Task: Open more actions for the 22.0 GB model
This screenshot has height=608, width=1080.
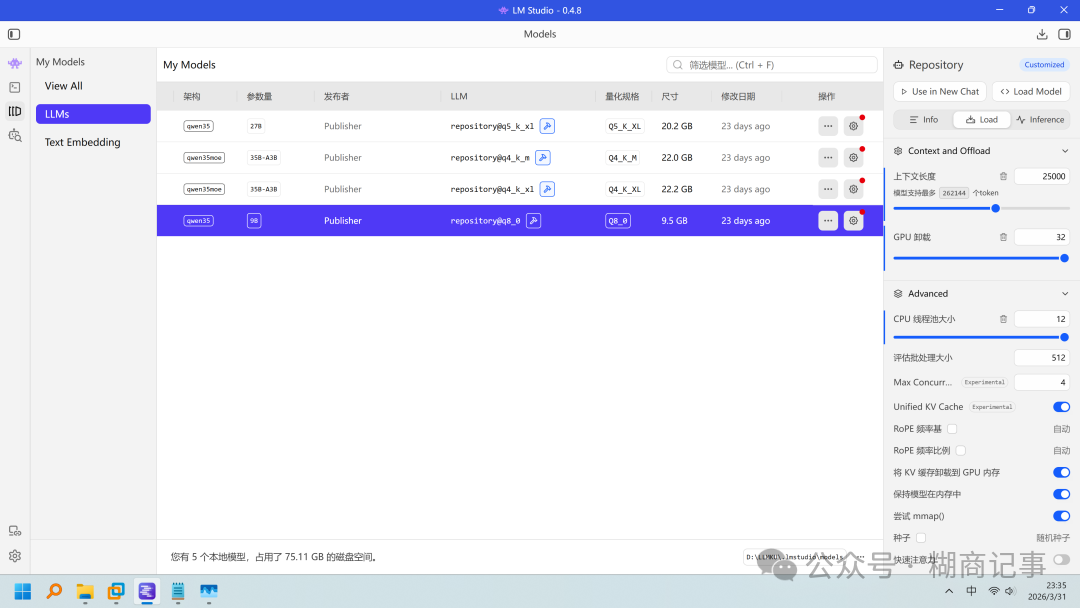Action: (x=828, y=158)
